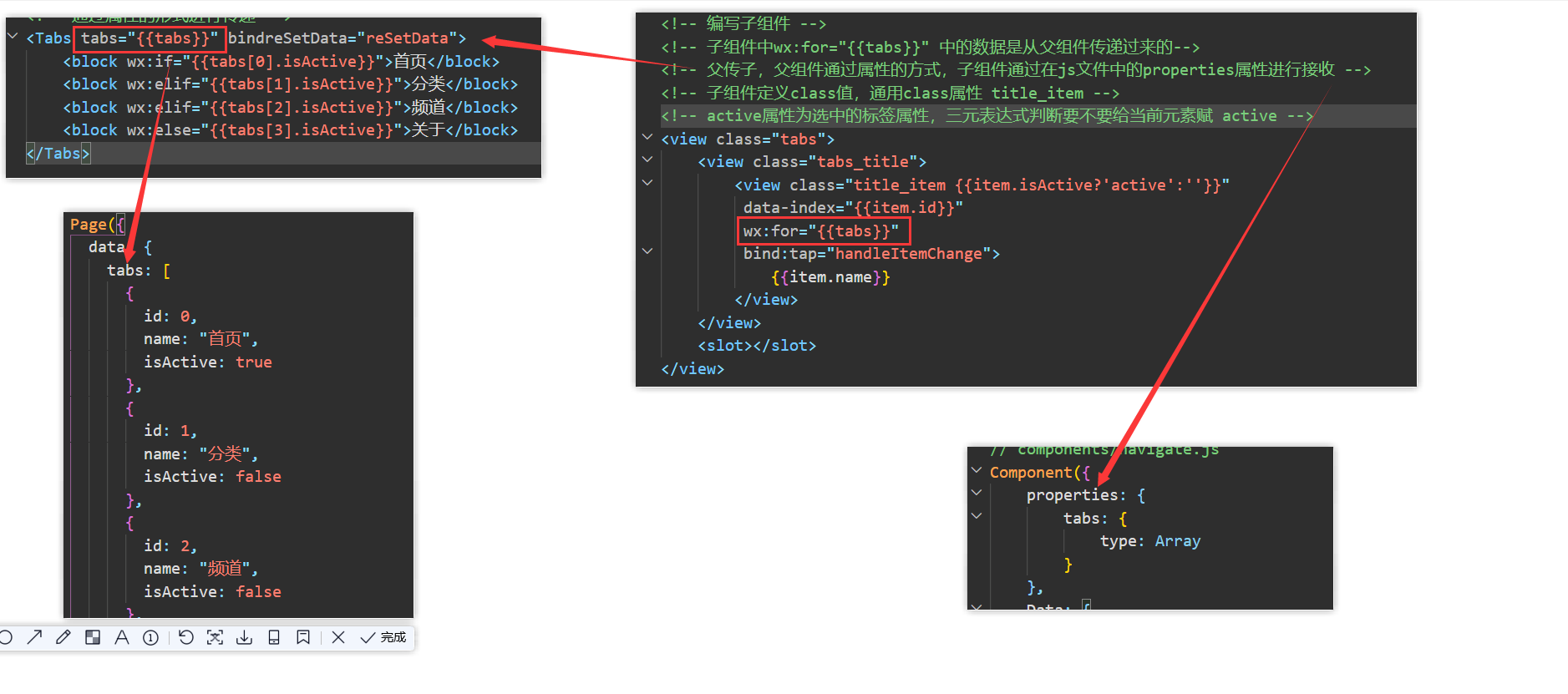Click the comment about wx:for data from parent
This screenshot has height=694, width=1568.
[930, 48]
